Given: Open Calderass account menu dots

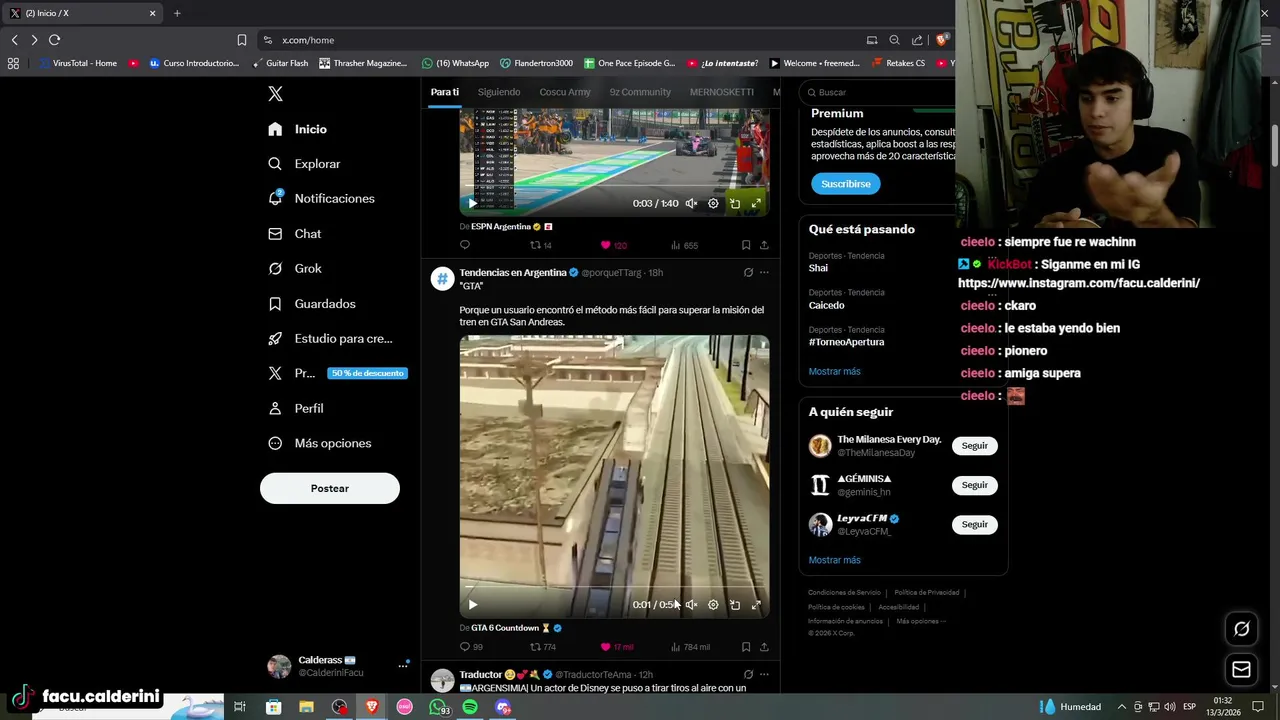Looking at the screenshot, I should 403,666.
